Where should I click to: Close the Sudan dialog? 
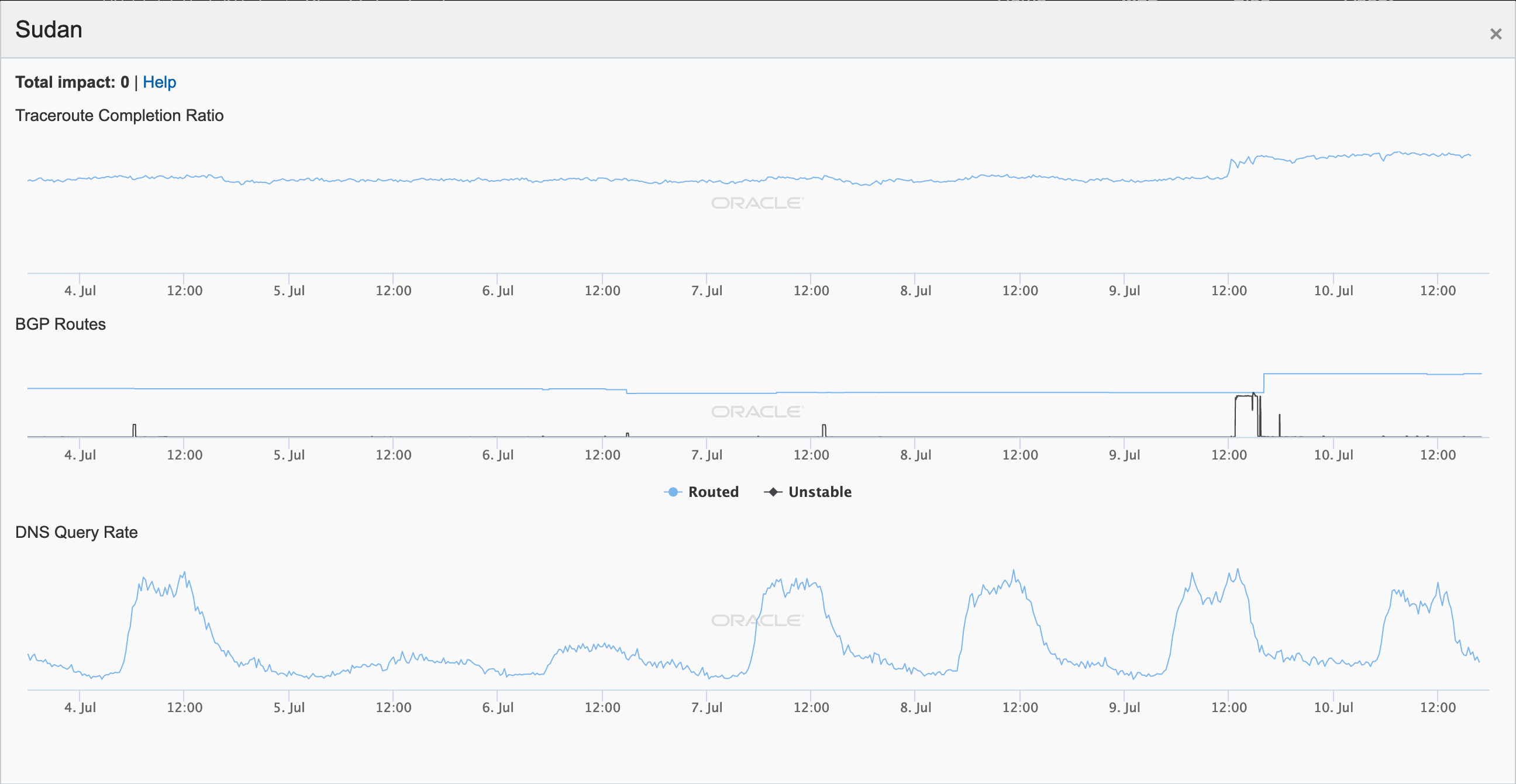point(1496,34)
